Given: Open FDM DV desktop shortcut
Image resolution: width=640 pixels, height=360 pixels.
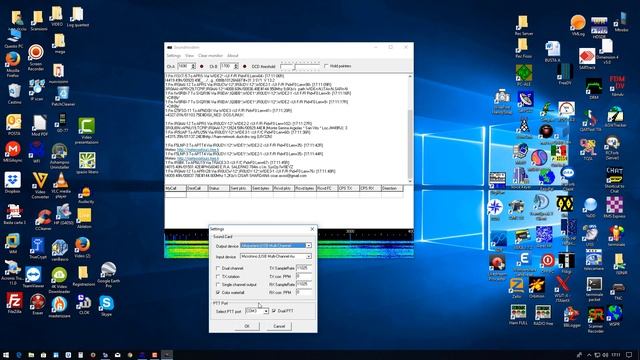Looking at the screenshot, I should (x=617, y=85).
